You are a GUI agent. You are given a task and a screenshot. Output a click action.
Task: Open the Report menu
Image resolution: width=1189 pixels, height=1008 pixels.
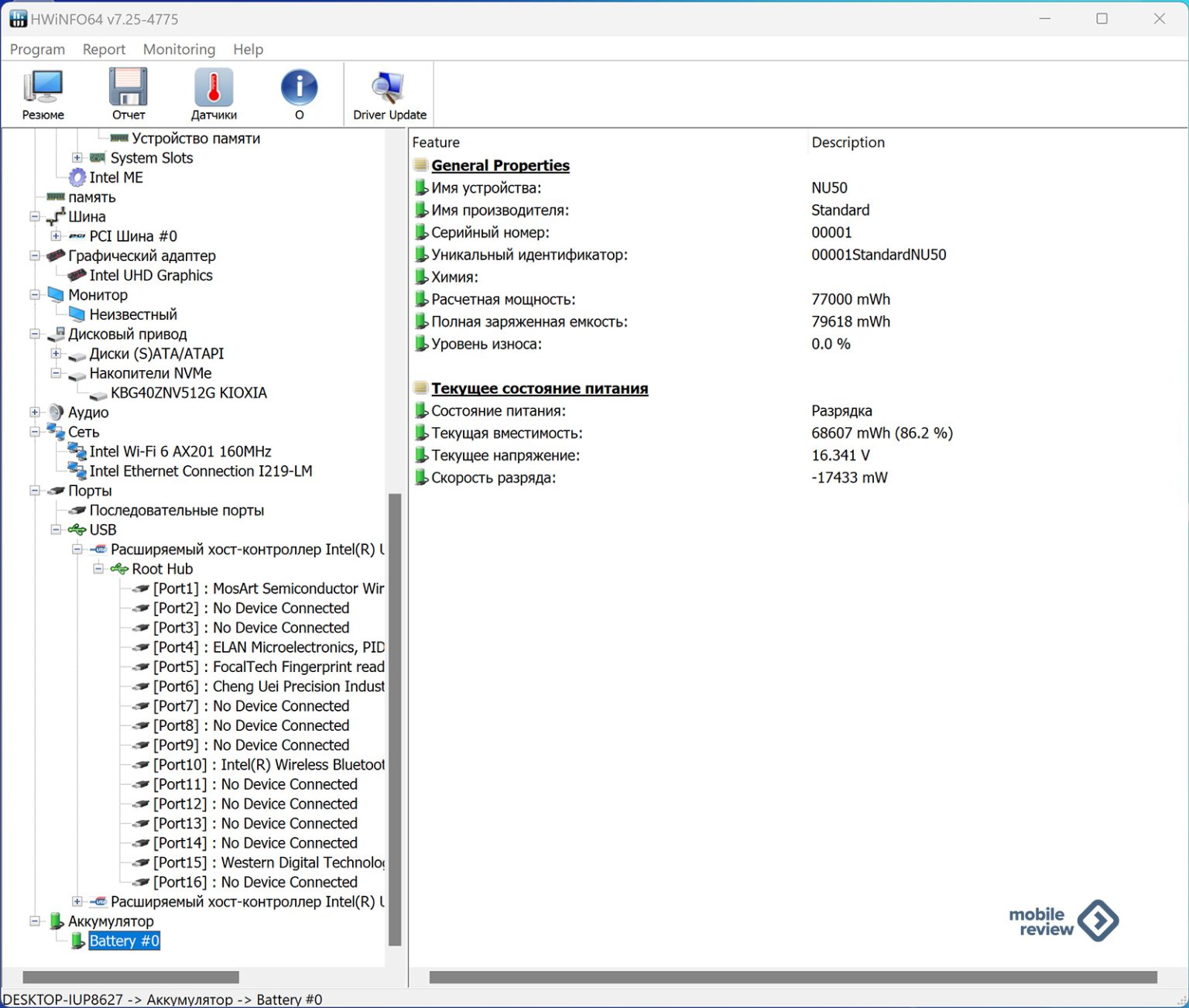104,50
